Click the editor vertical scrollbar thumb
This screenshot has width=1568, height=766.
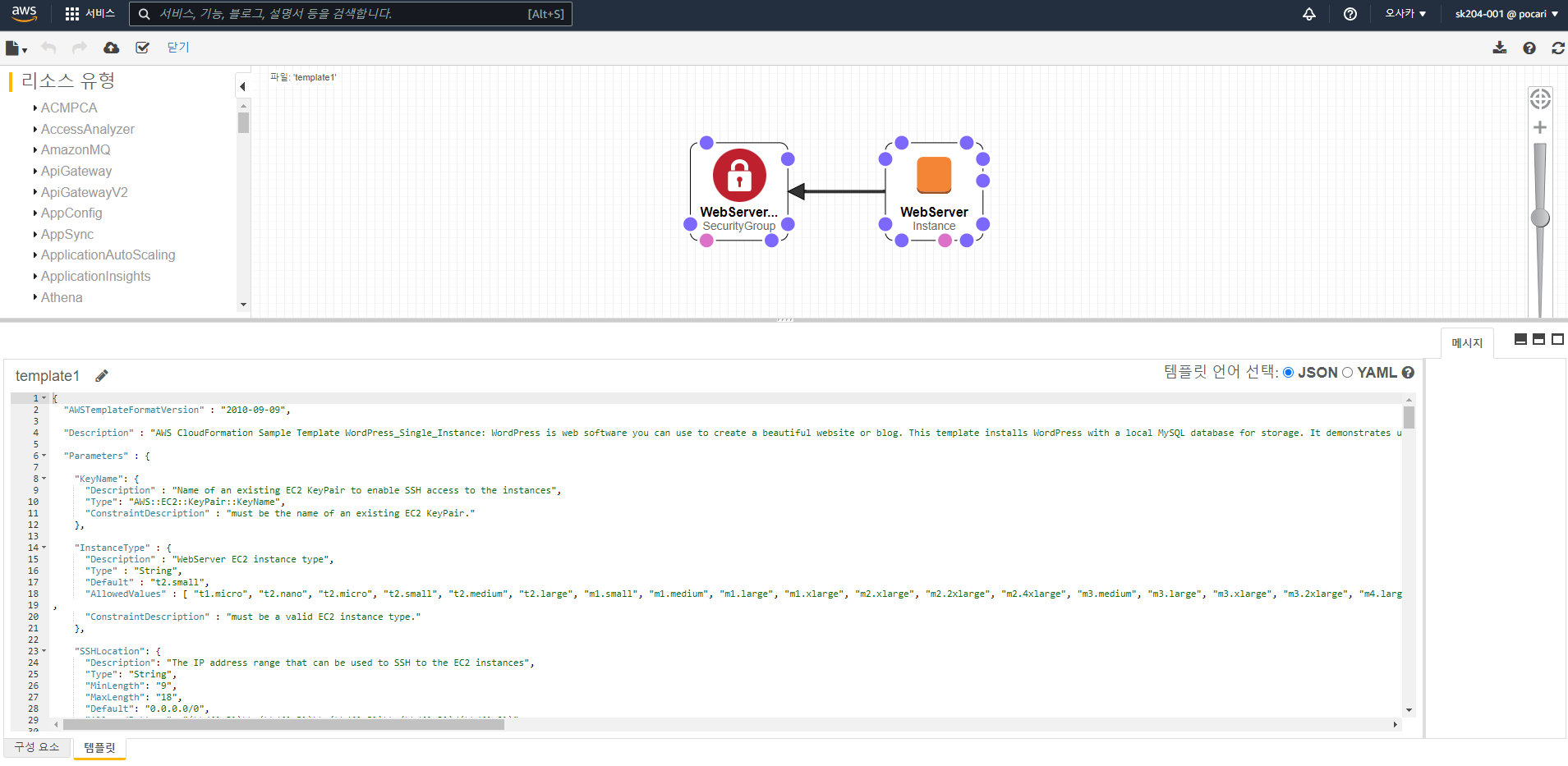1409,417
